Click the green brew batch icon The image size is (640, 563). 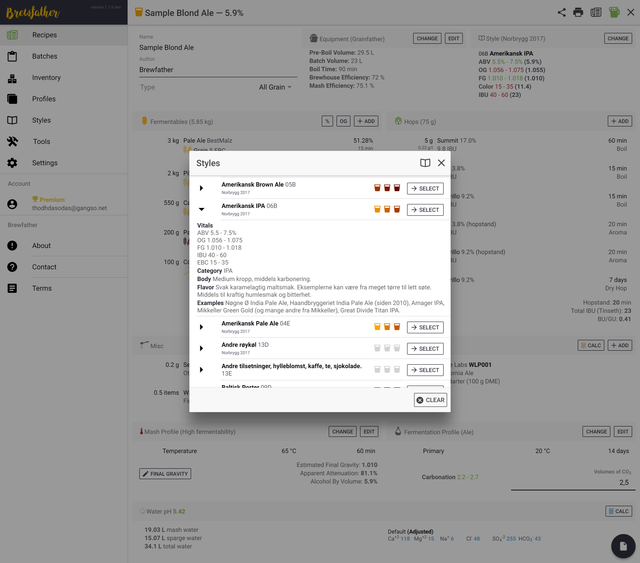click(614, 12)
